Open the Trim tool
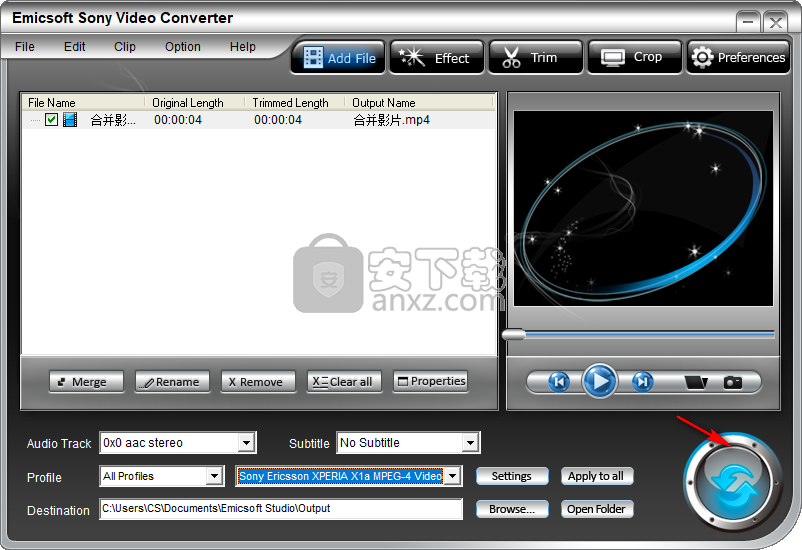Image resolution: width=802 pixels, height=550 pixels. [x=536, y=58]
